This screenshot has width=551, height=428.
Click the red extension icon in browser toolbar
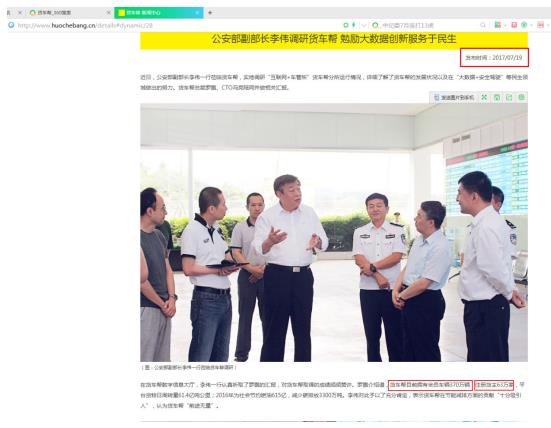[x=514, y=25]
